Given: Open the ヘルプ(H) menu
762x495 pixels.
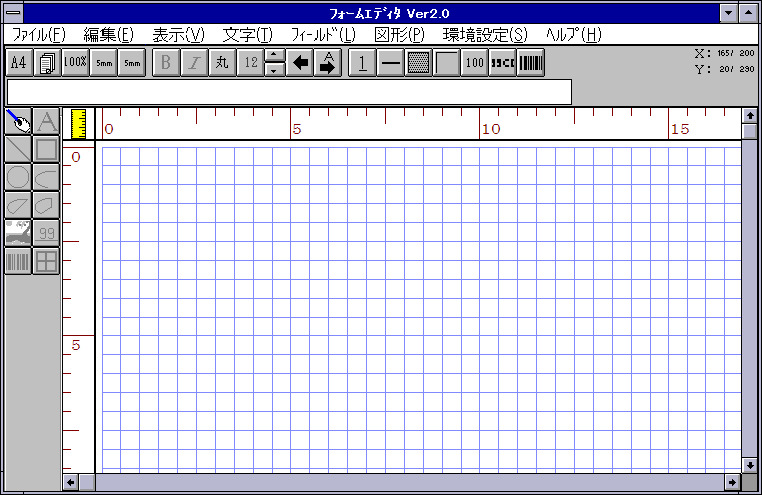Looking at the screenshot, I should point(573,34).
